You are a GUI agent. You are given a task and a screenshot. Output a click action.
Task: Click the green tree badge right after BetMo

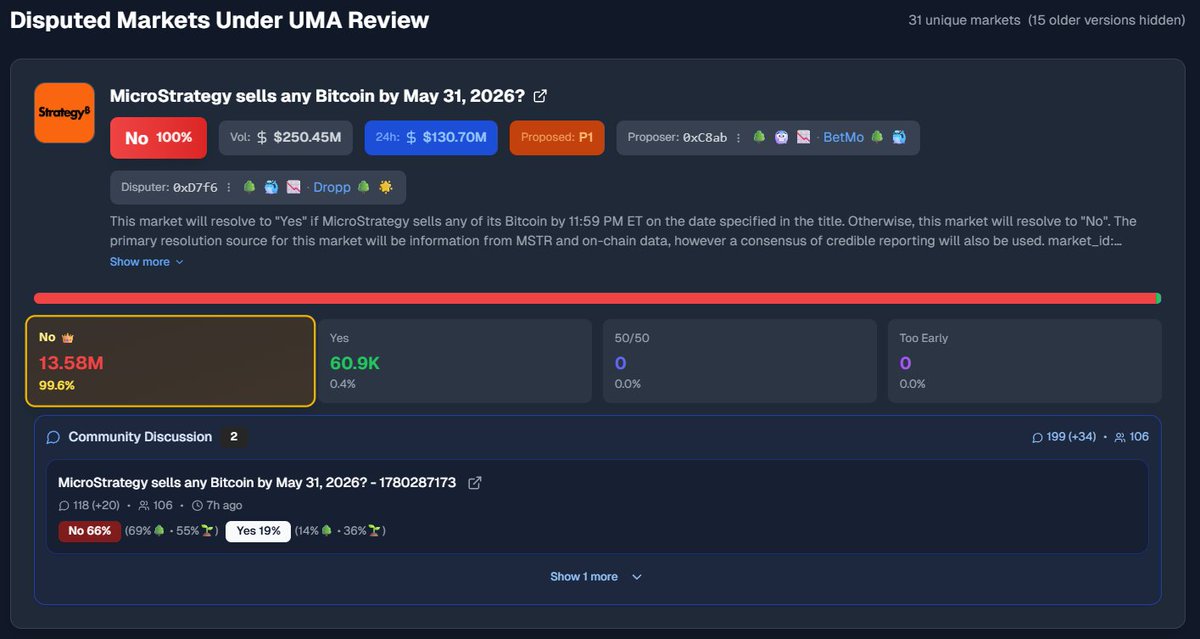pyautogui.click(x=877, y=137)
